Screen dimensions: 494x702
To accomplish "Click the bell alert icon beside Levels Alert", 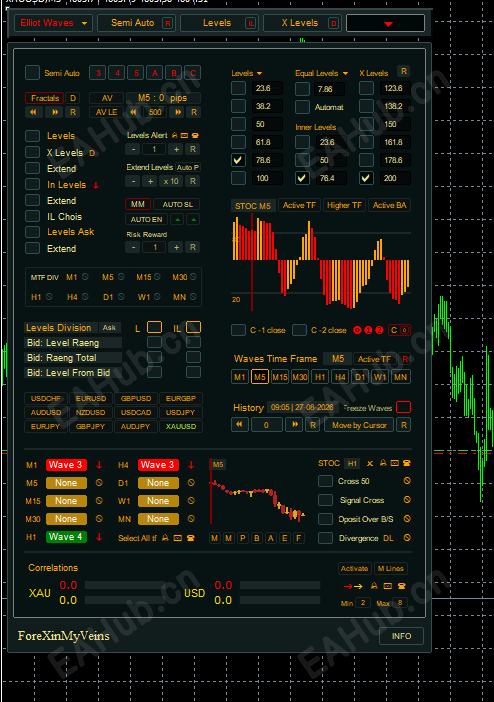I will (175, 135).
